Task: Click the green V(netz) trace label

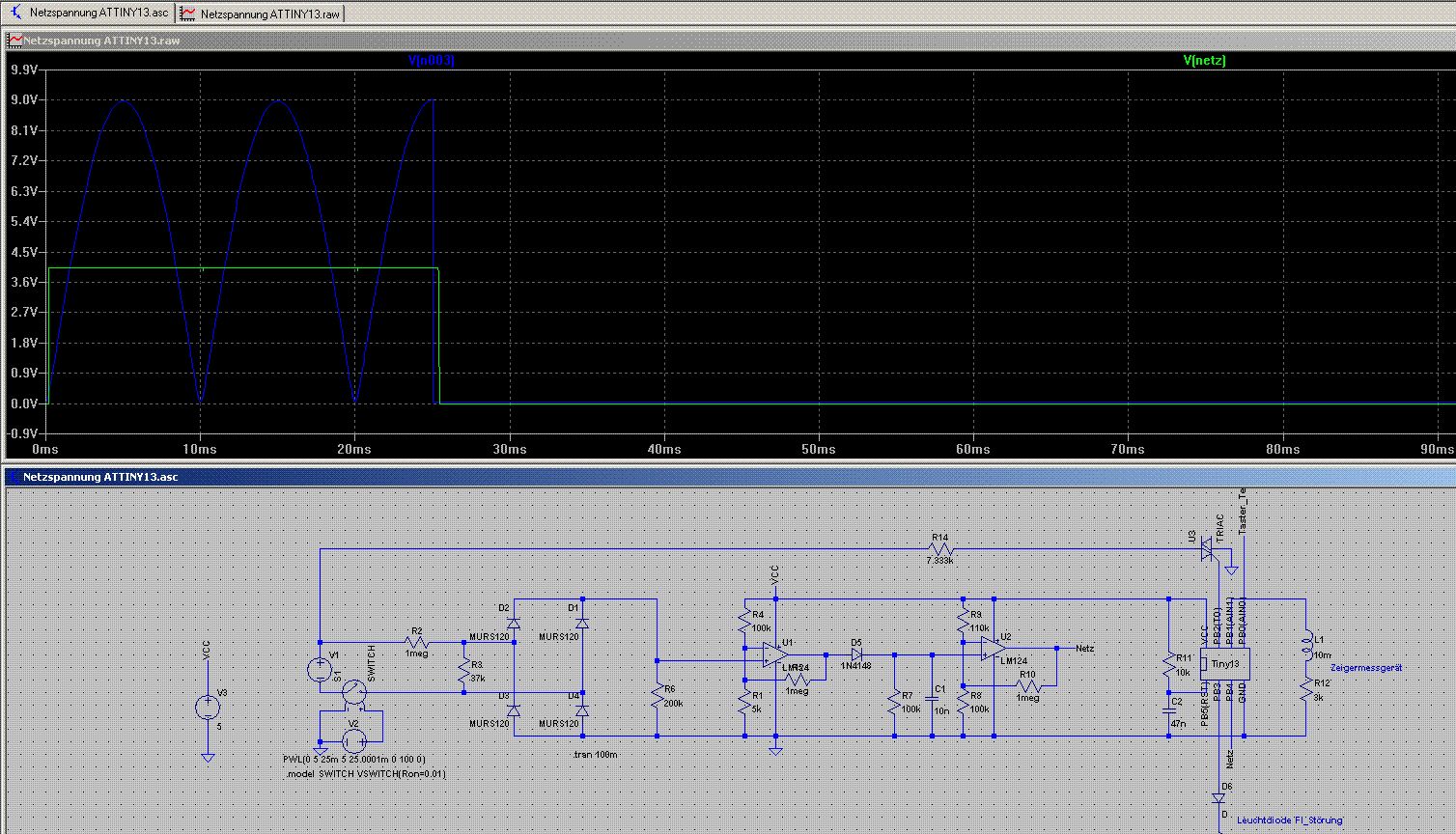Action: (x=1204, y=61)
